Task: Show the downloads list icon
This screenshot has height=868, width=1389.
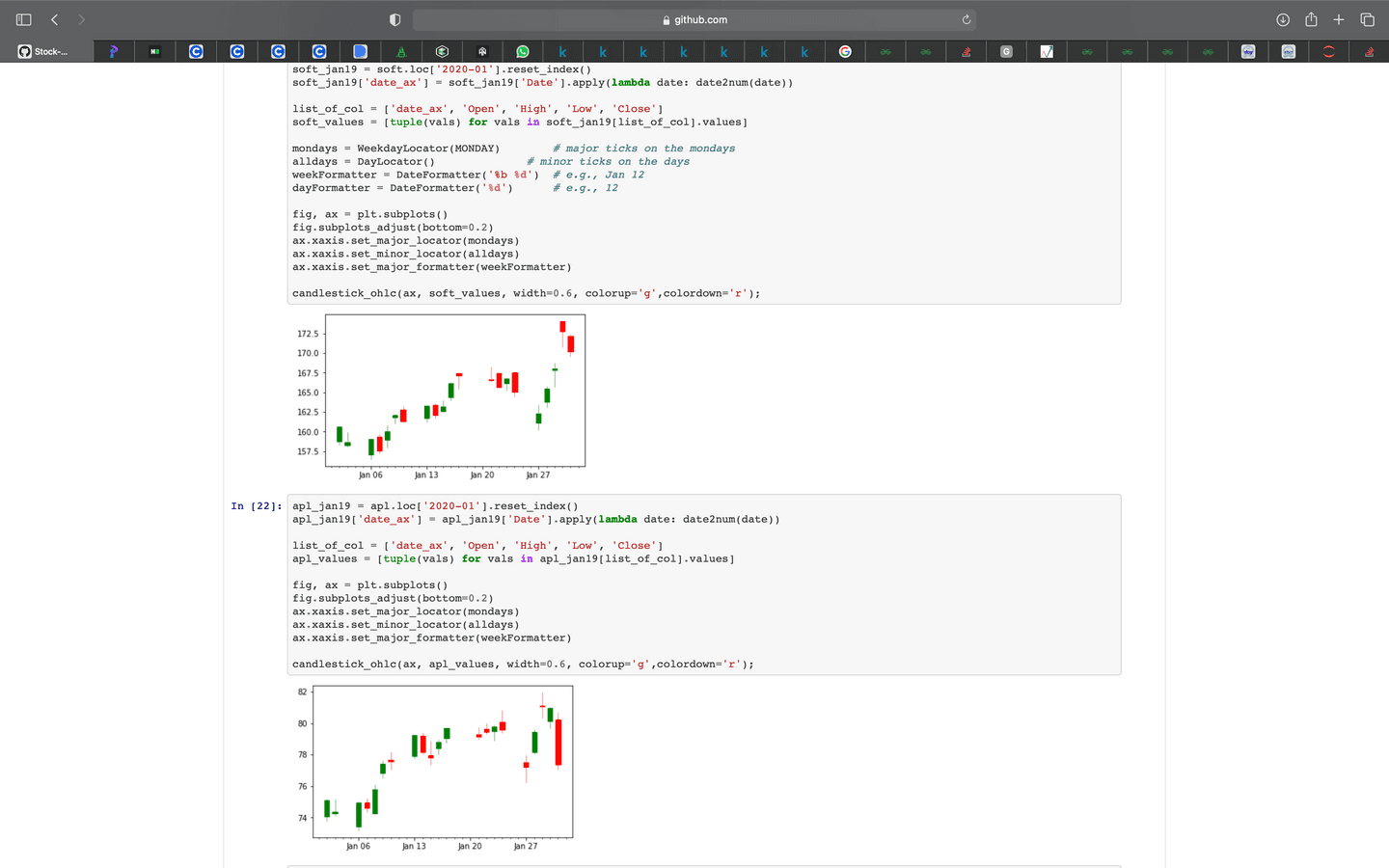Action: tap(1283, 19)
